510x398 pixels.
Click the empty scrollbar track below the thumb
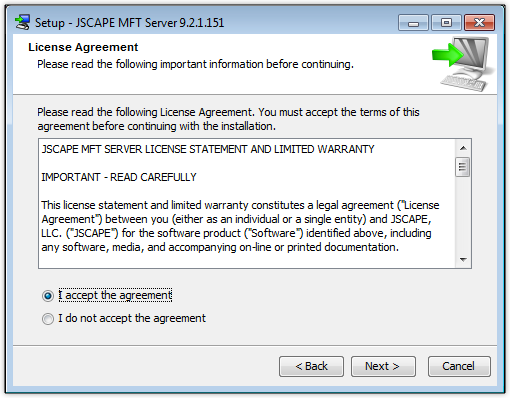click(463, 214)
